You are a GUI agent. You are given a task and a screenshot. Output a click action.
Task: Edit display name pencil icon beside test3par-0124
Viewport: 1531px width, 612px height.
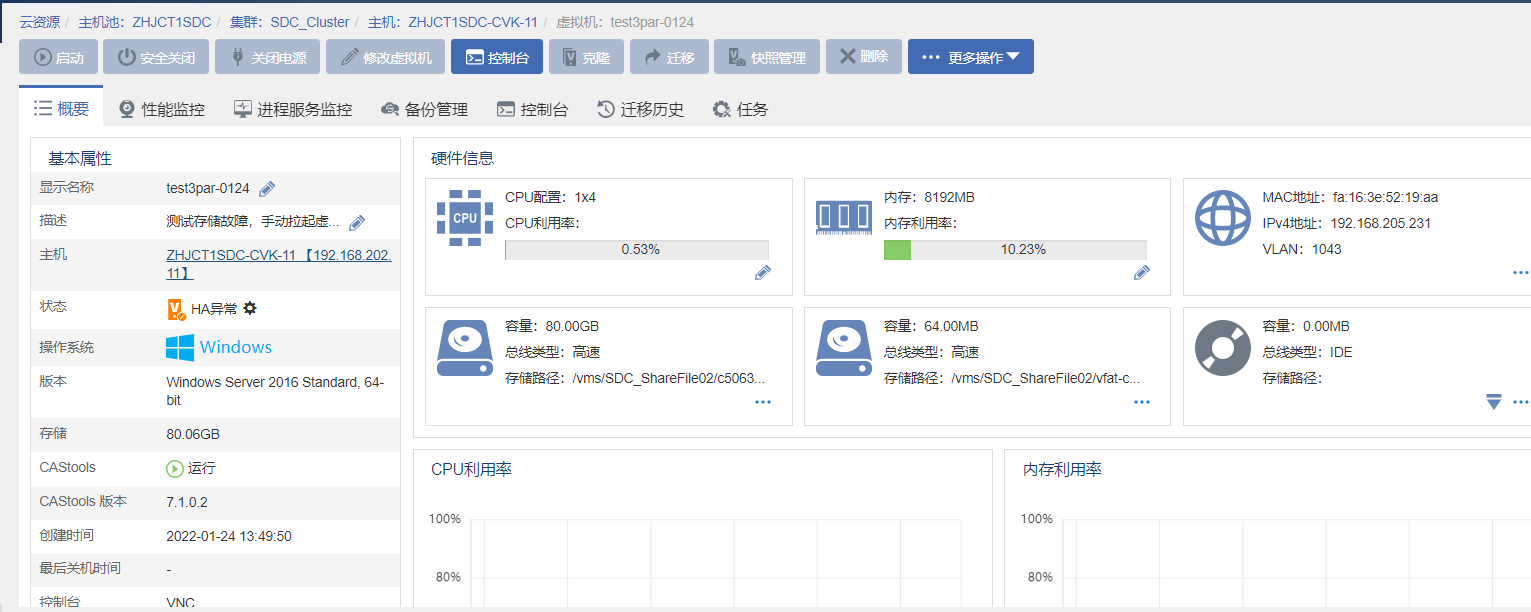tap(267, 188)
